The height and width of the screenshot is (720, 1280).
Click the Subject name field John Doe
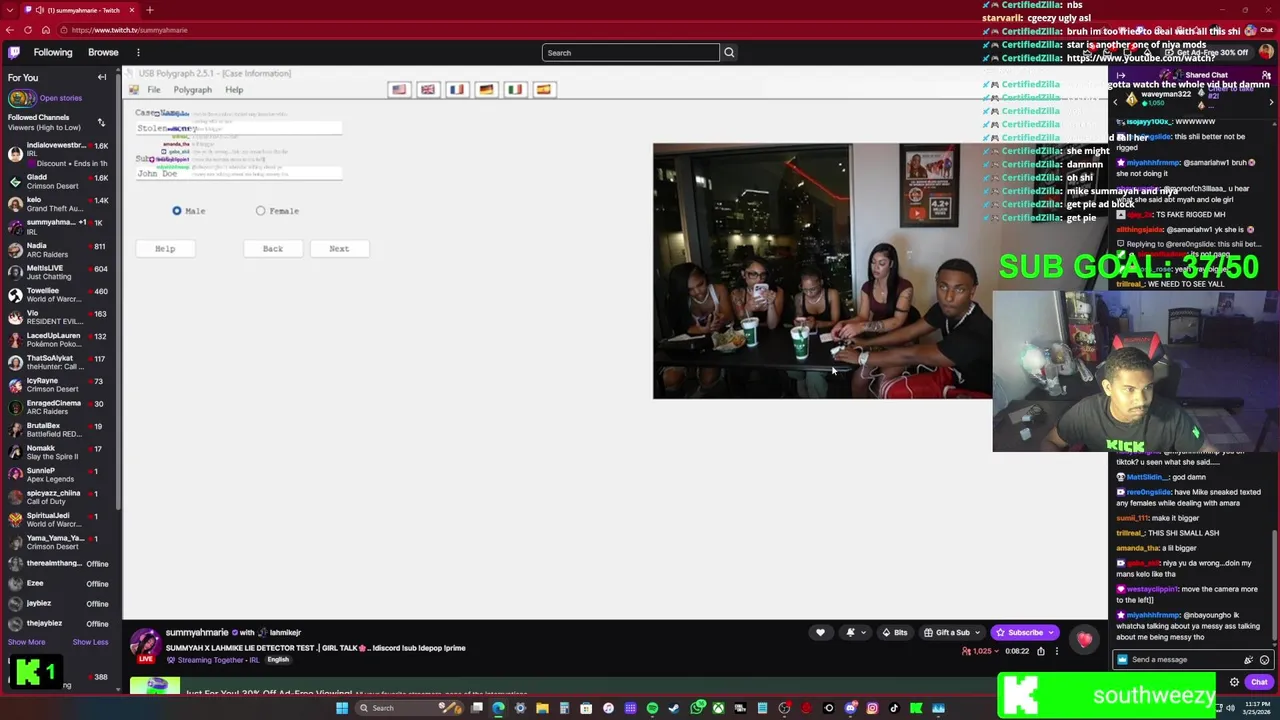pyautogui.click(x=239, y=174)
